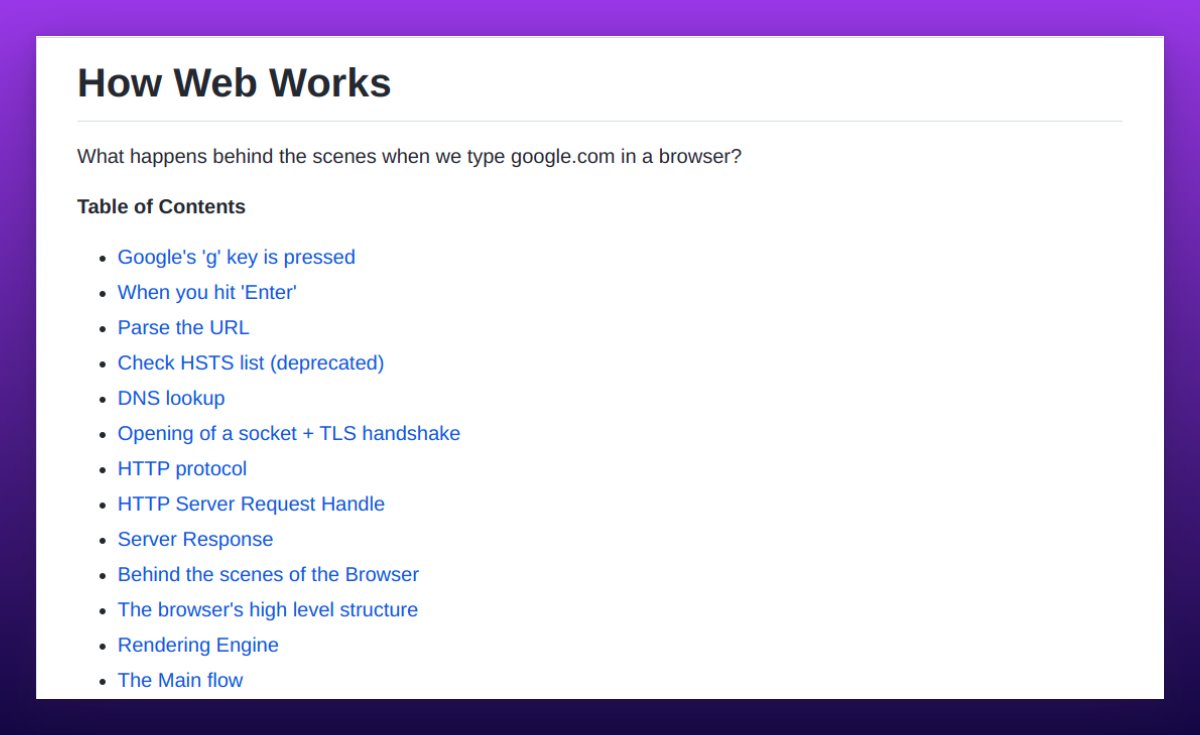Viewport: 1200px width, 735px height.
Task: Open "The Main flow" link
Action: 180,680
